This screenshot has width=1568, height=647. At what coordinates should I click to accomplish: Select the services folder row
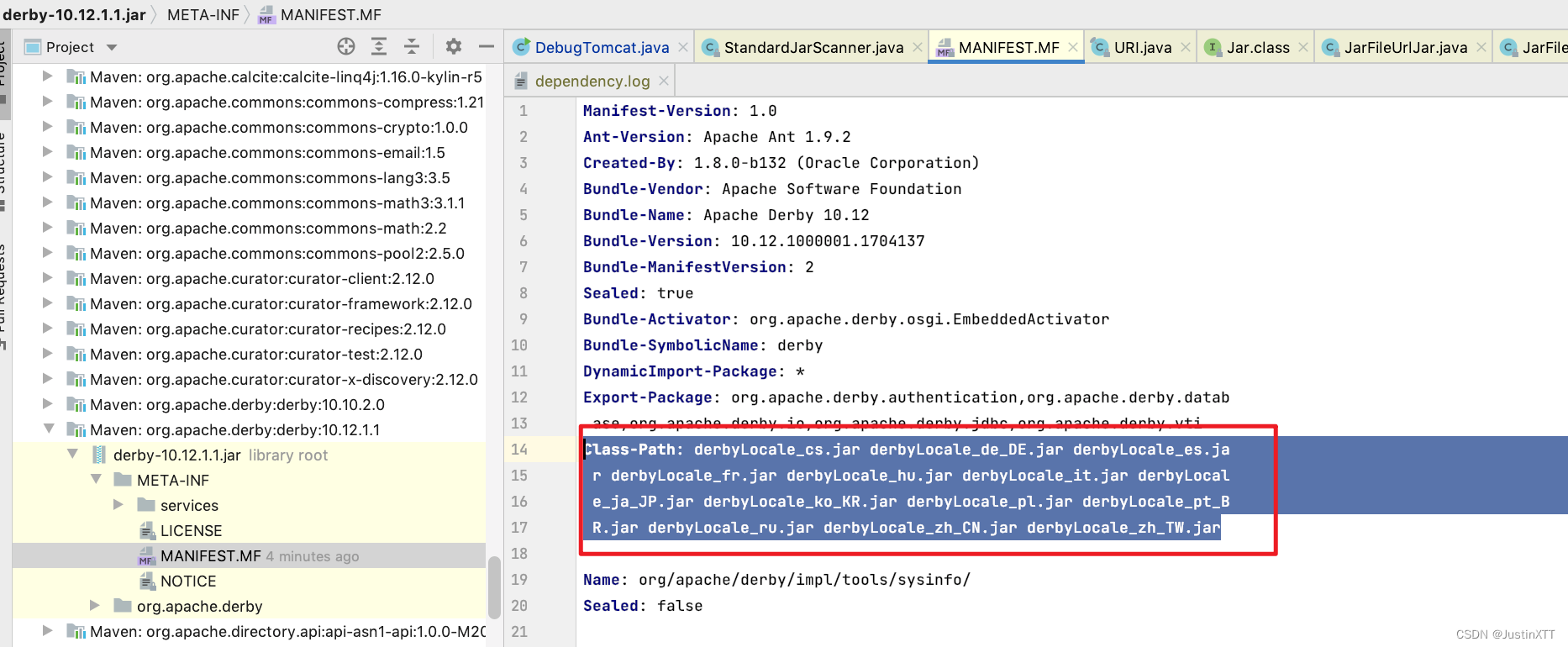[x=189, y=506]
